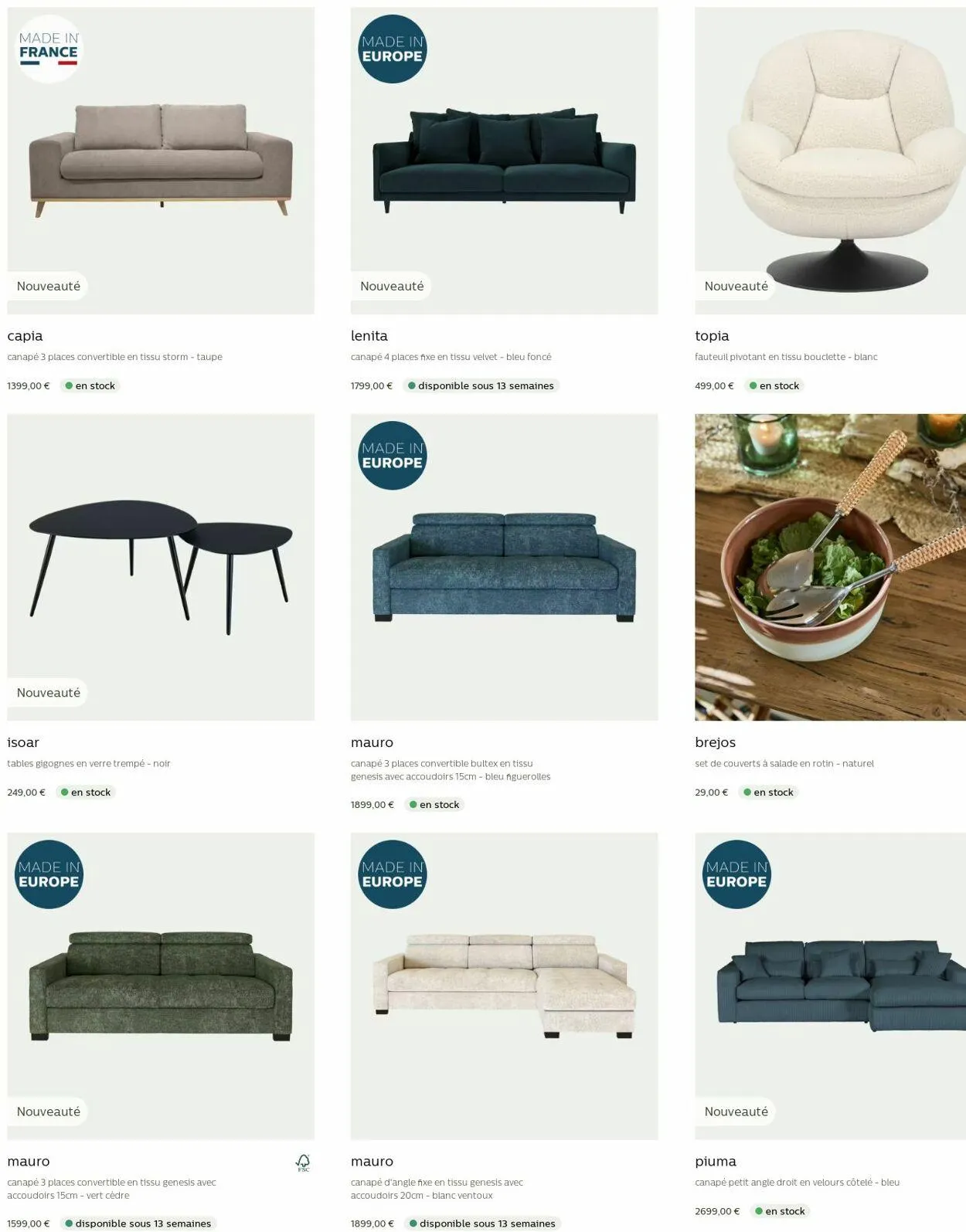966x1232 pixels.
Task: Click the Nouveauté tag on topia armchair
Action: (736, 286)
